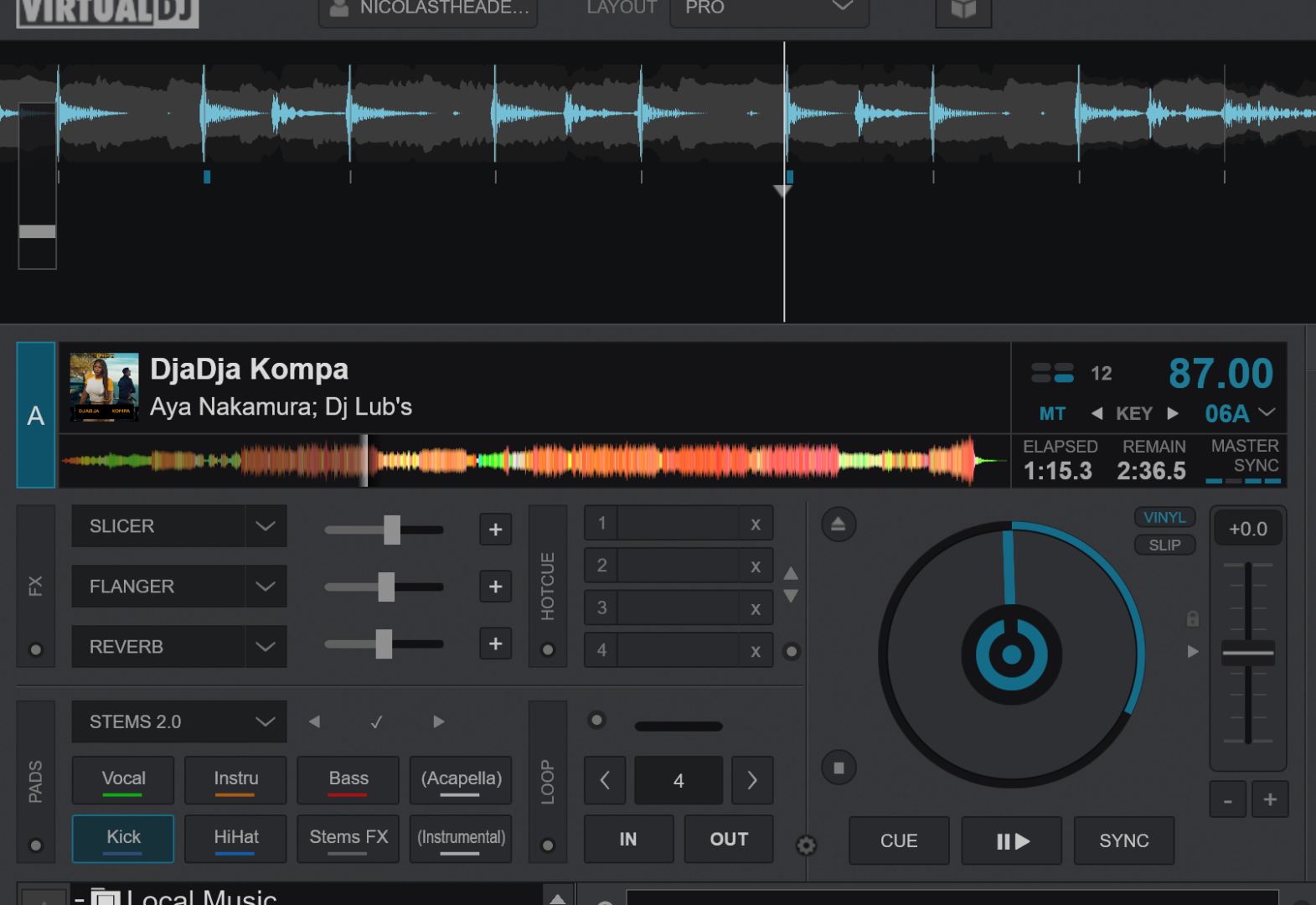Click the SYNC button
The image size is (1316, 905).
[x=1123, y=840]
